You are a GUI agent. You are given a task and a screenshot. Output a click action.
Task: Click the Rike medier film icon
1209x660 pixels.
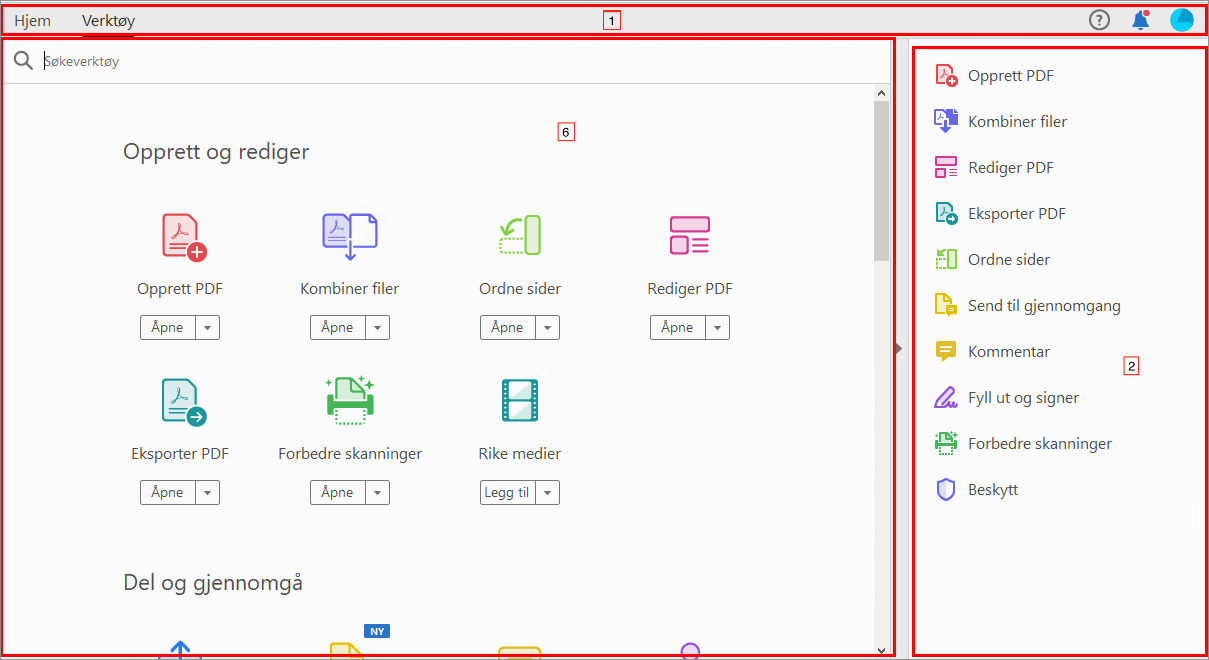tap(519, 401)
